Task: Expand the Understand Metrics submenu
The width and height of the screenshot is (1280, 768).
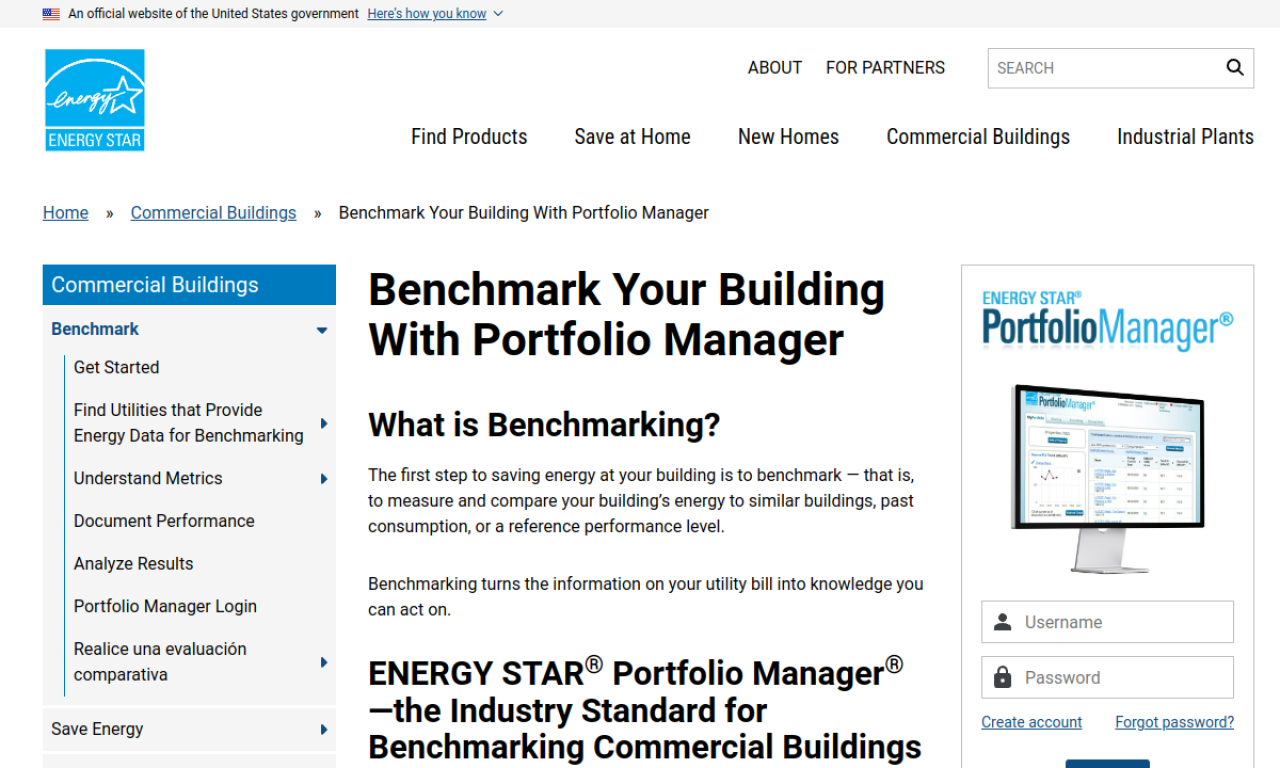Action: point(323,478)
